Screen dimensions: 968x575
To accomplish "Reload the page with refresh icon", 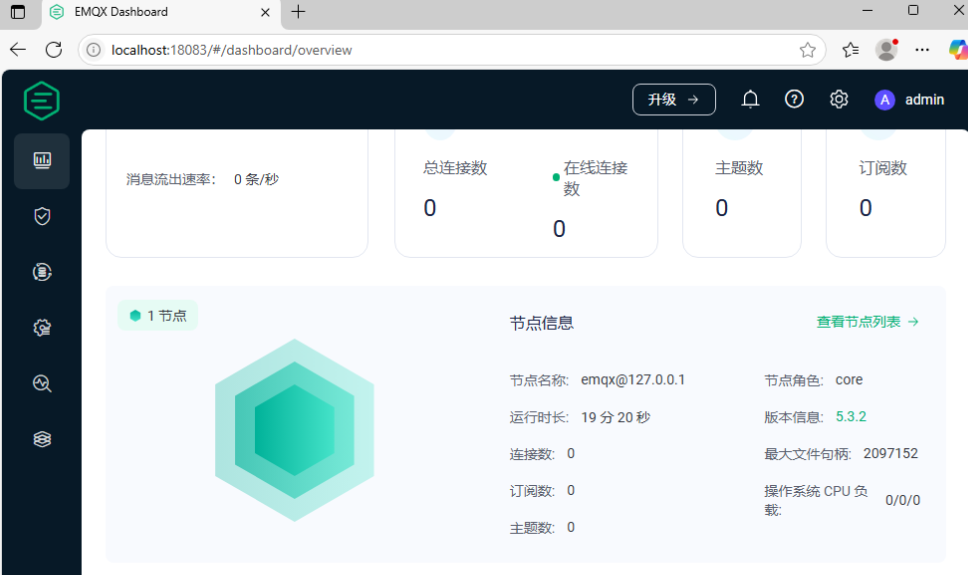I will point(54,50).
